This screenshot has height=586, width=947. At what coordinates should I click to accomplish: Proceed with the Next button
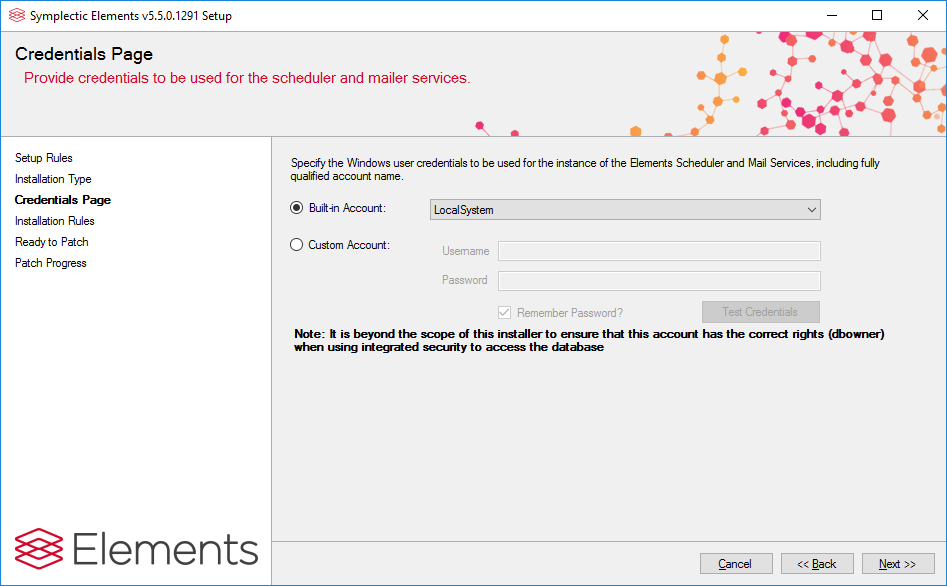click(897, 564)
